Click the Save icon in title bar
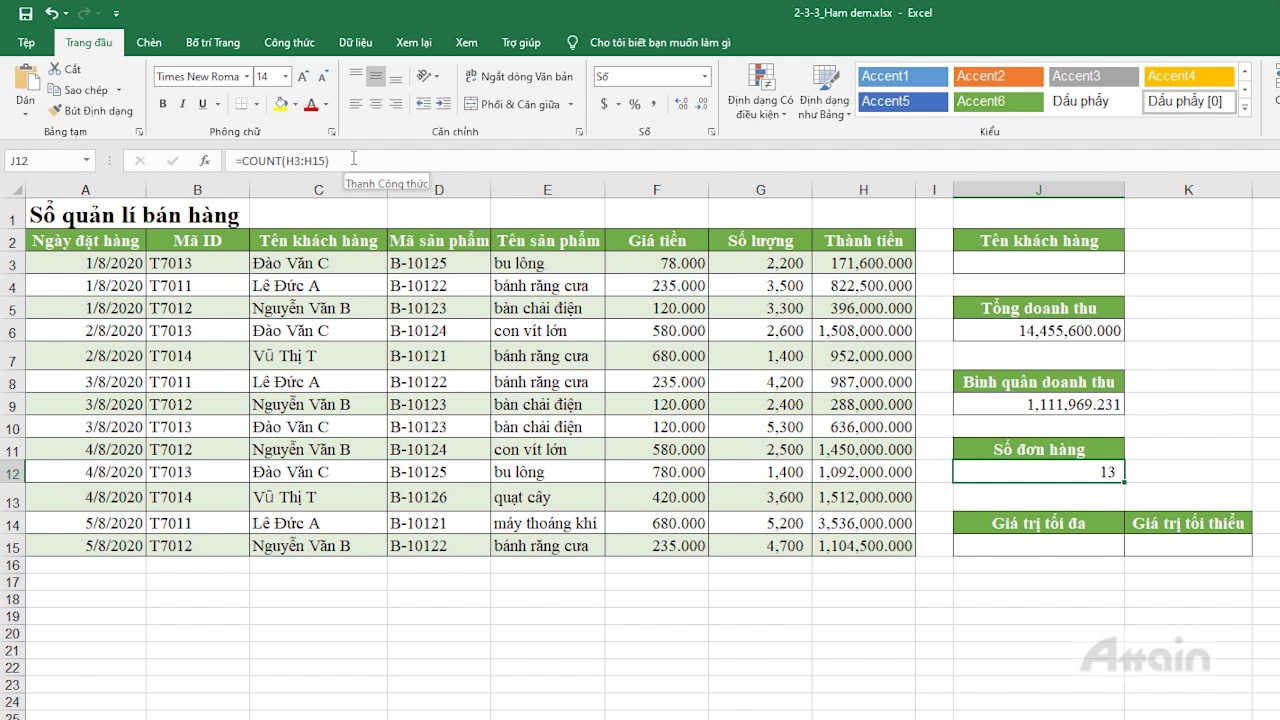 (x=26, y=14)
